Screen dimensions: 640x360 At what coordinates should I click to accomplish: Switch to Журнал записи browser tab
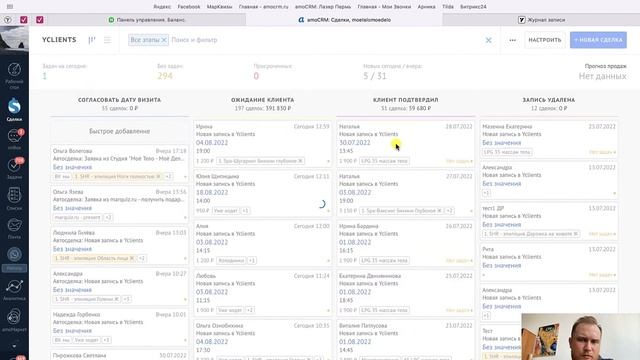click(541, 20)
